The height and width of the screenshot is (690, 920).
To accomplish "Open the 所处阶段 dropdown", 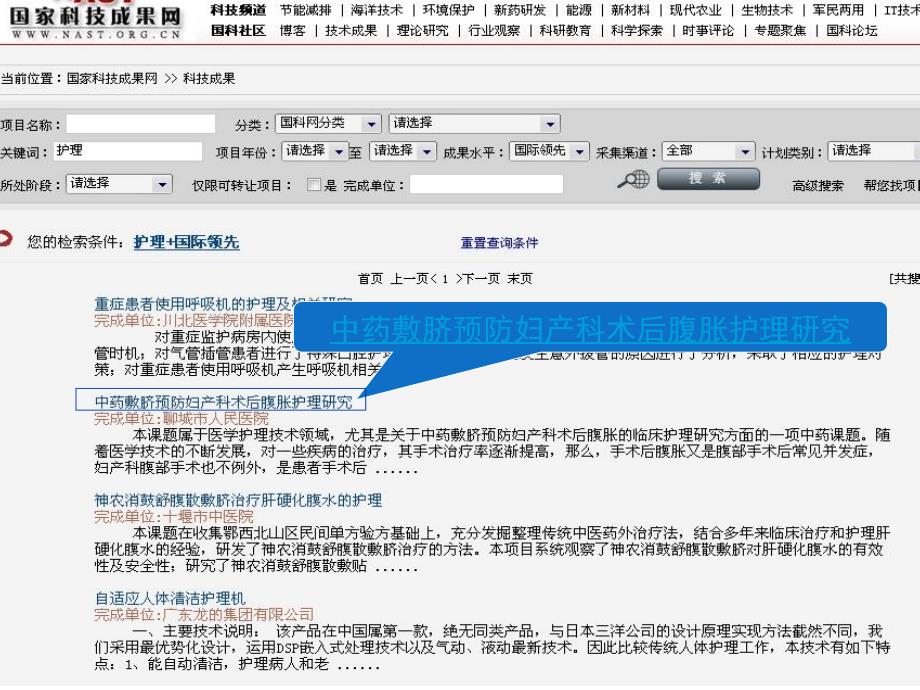I will pos(119,184).
